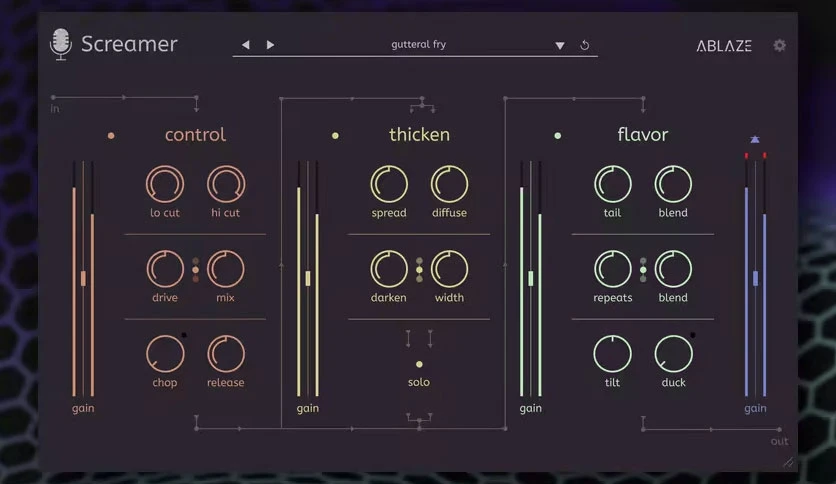Screen dimensions: 836x484
Task: Select the mode dots between repeats and blend
Action: [643, 270]
